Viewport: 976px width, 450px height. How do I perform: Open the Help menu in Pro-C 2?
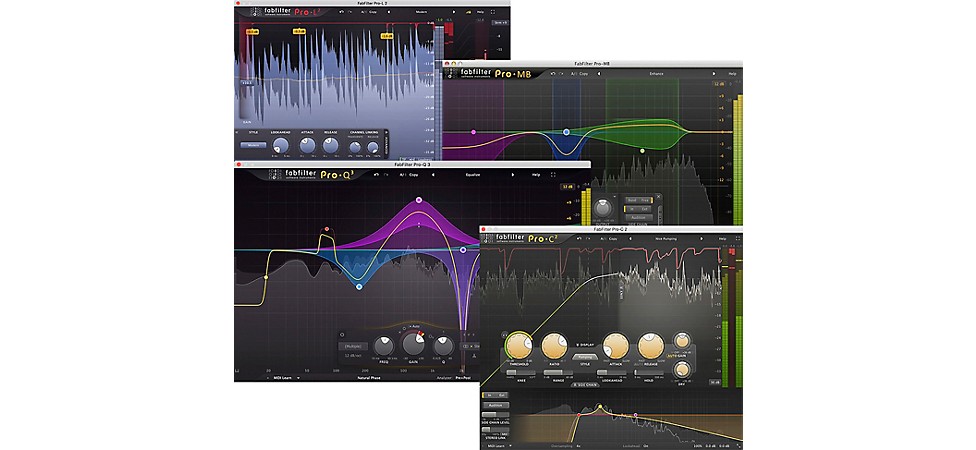(722, 238)
